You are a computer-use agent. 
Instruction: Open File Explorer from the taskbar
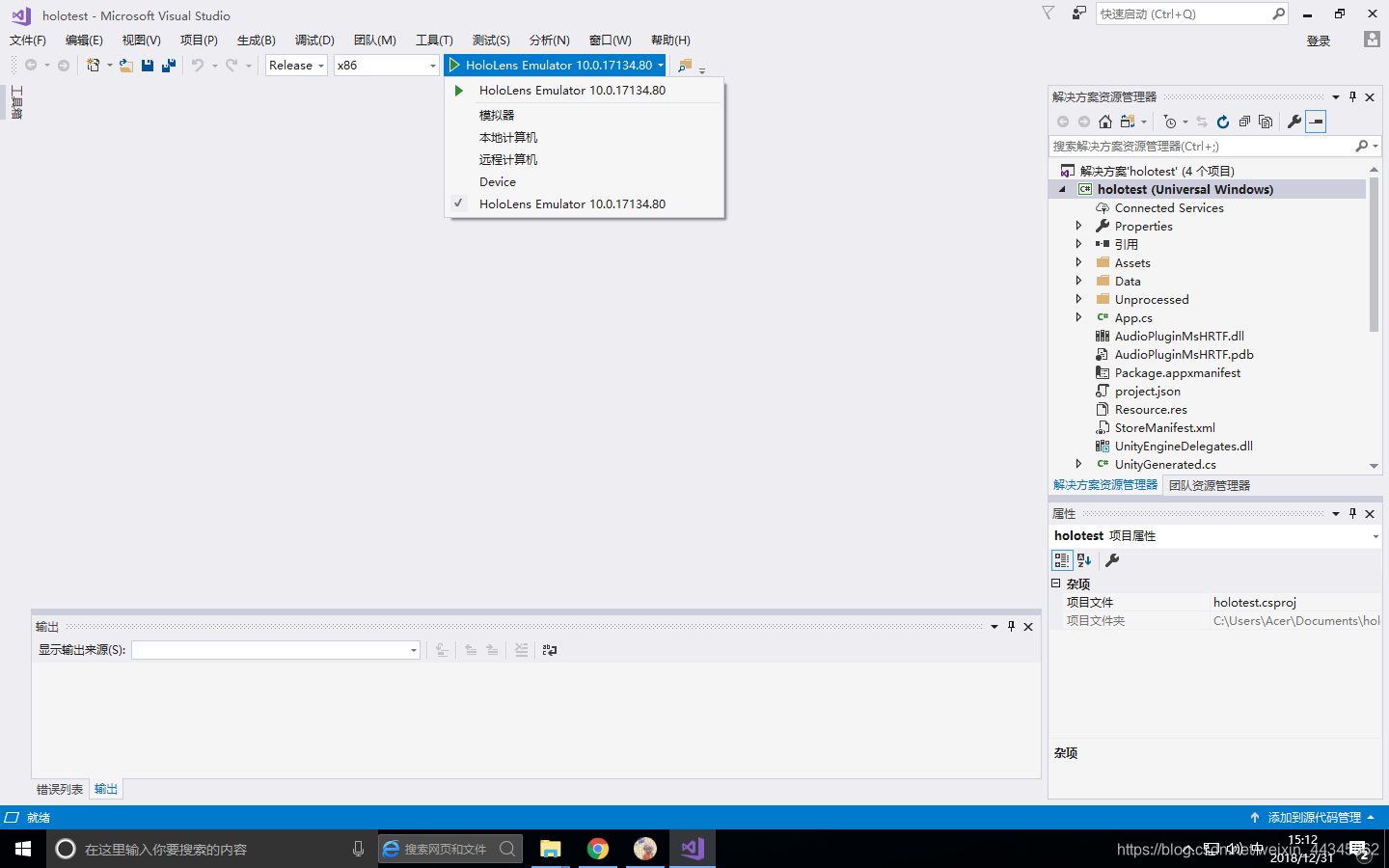(x=551, y=849)
